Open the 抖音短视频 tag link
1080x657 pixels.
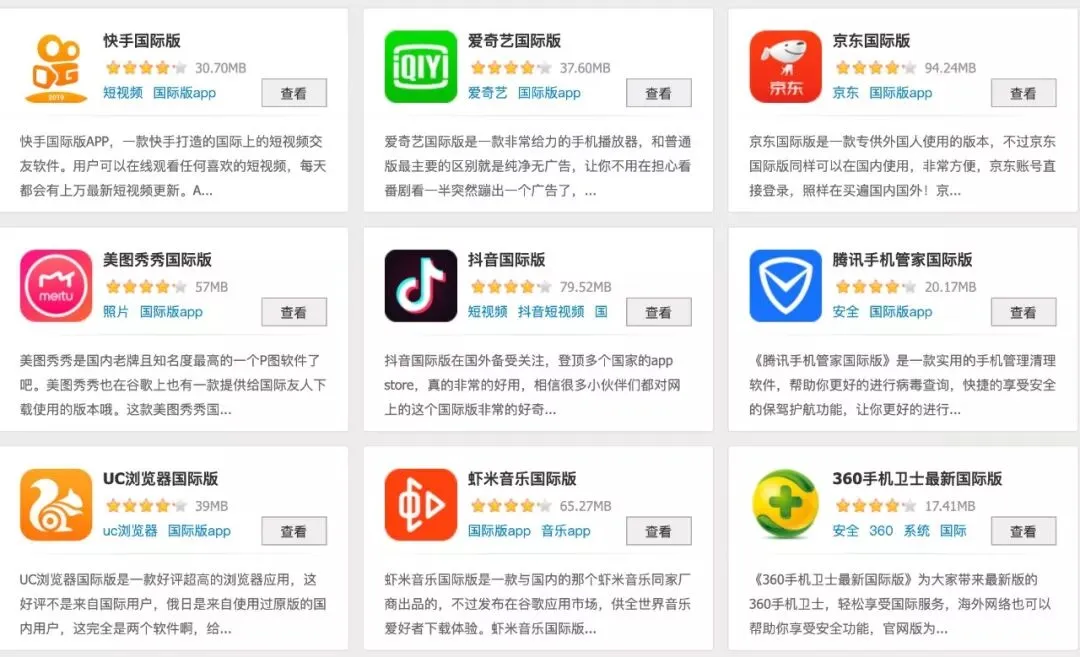551,311
